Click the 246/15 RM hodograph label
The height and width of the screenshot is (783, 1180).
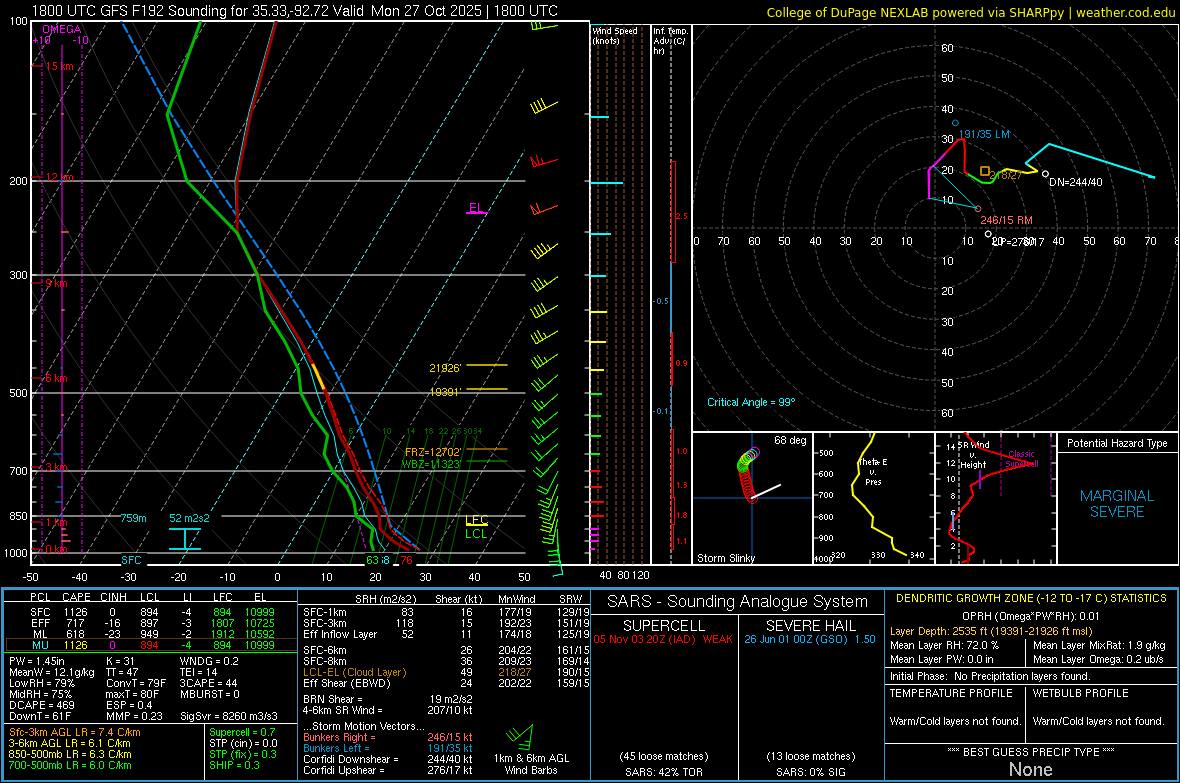click(x=1007, y=221)
